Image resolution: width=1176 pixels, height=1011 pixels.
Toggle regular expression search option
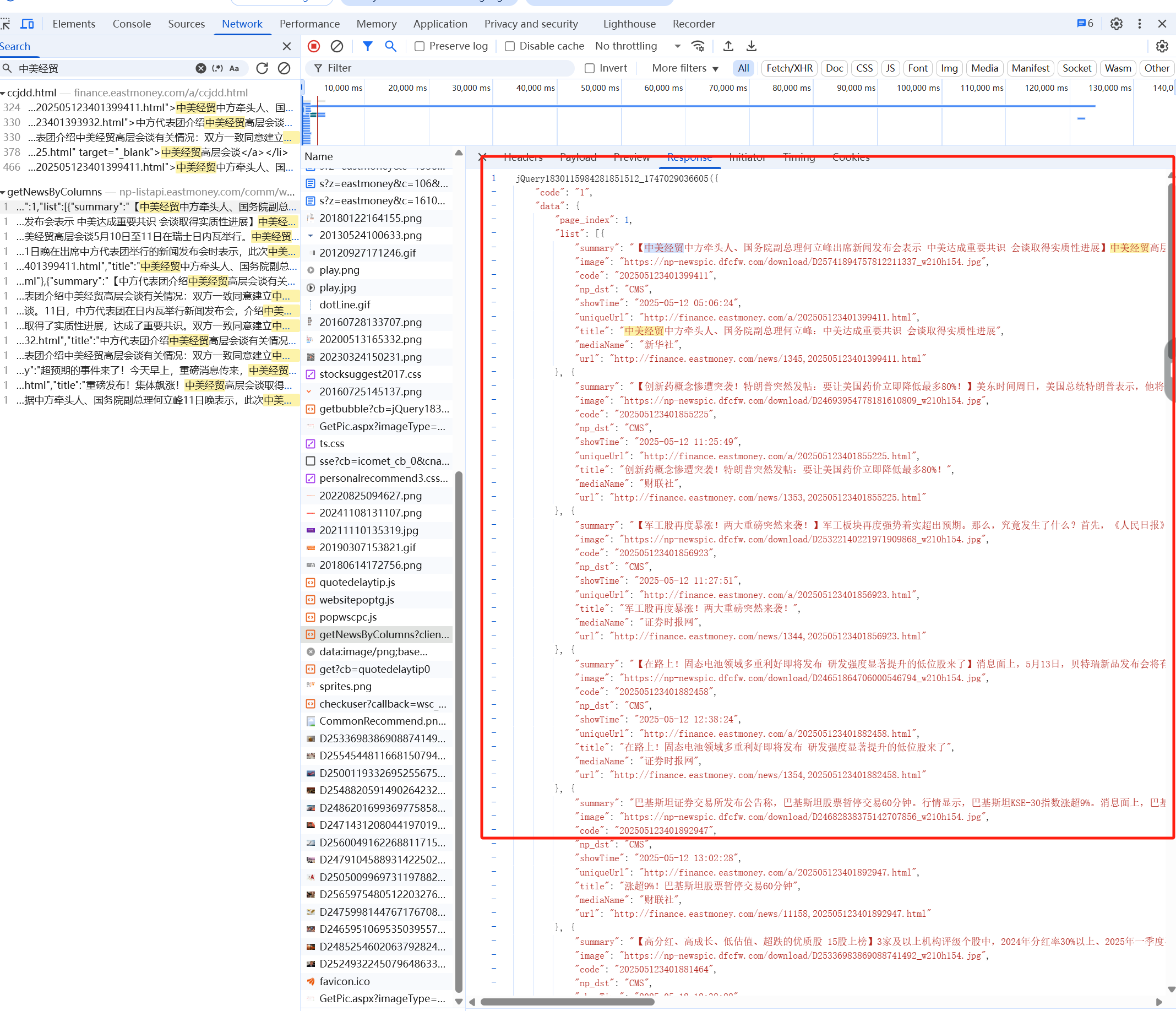pyautogui.click(x=217, y=68)
